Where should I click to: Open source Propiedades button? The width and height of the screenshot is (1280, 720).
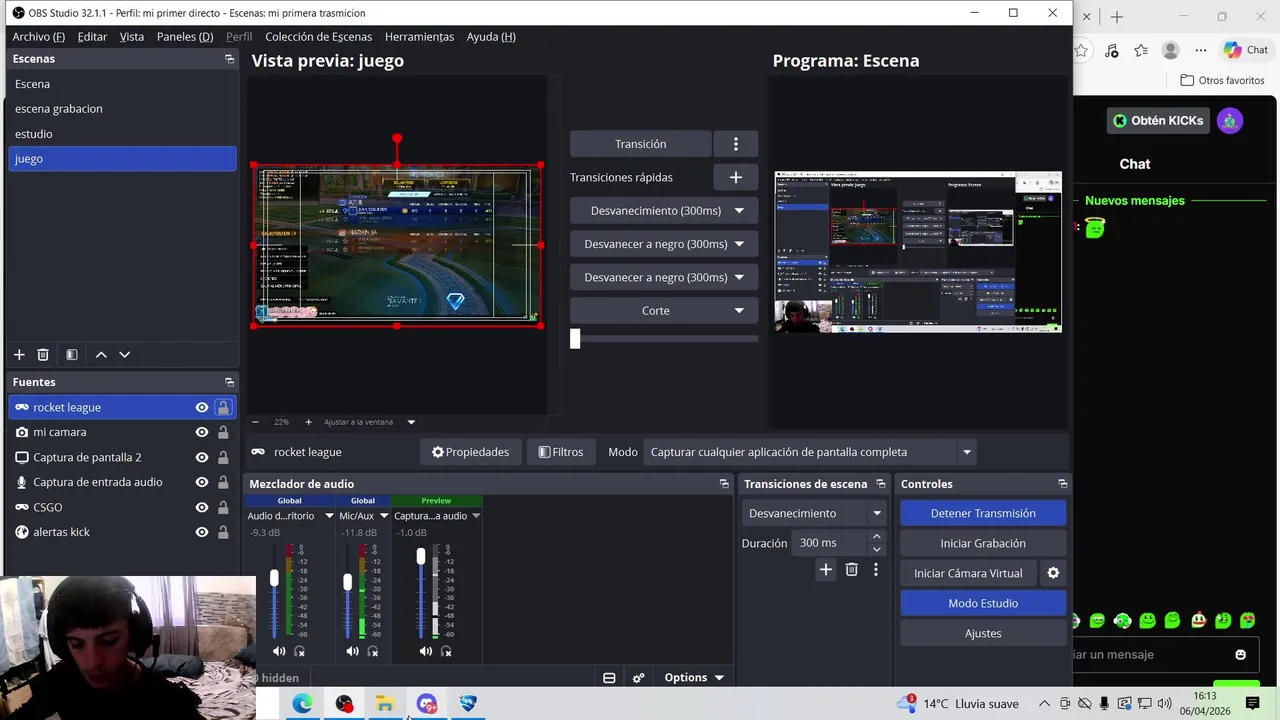(470, 452)
